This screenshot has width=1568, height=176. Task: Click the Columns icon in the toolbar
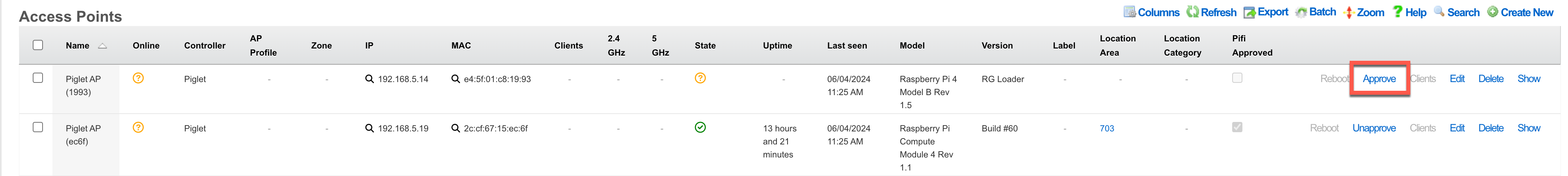pyautogui.click(x=1130, y=12)
